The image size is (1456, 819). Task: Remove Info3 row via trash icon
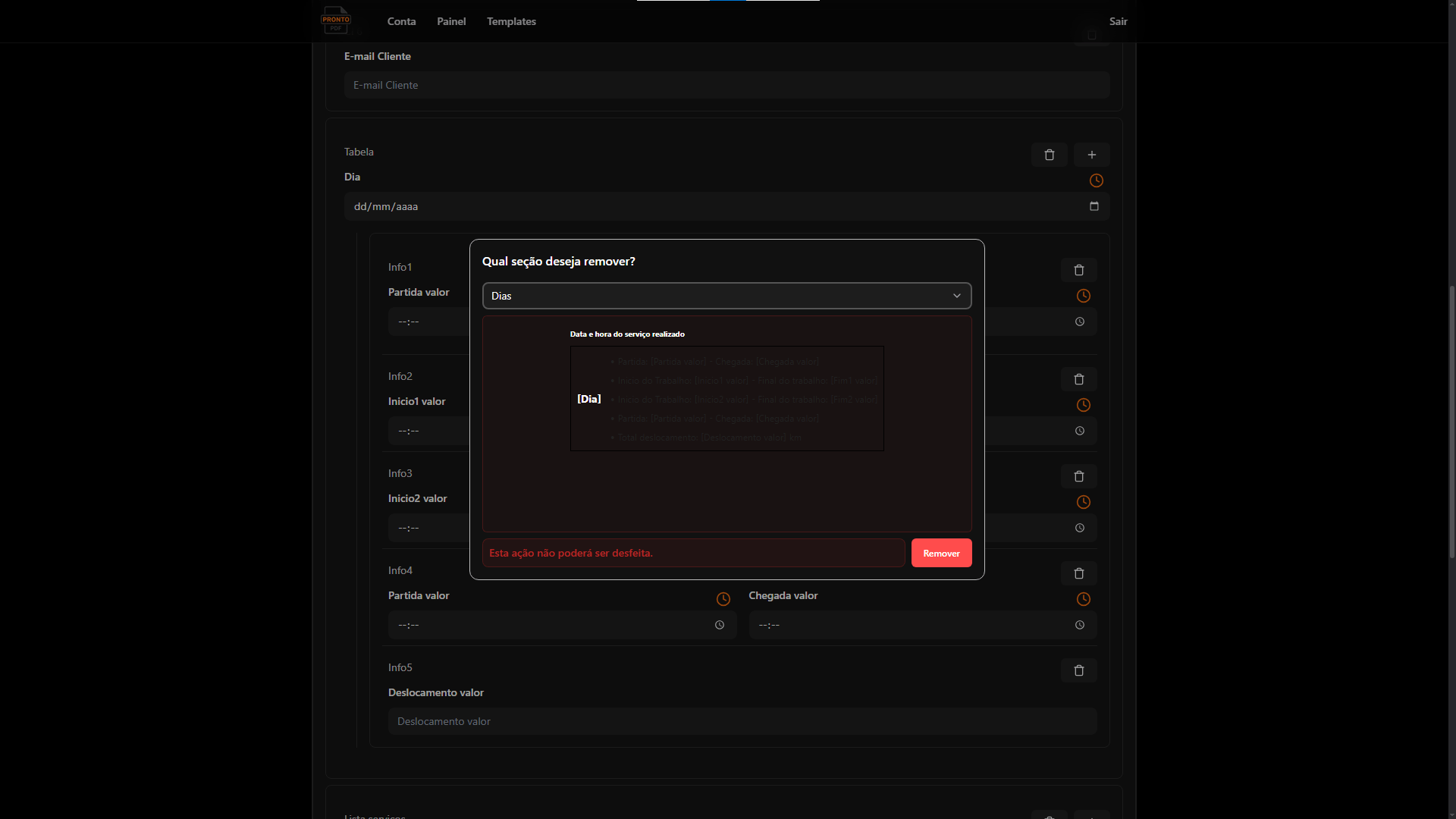click(x=1079, y=476)
